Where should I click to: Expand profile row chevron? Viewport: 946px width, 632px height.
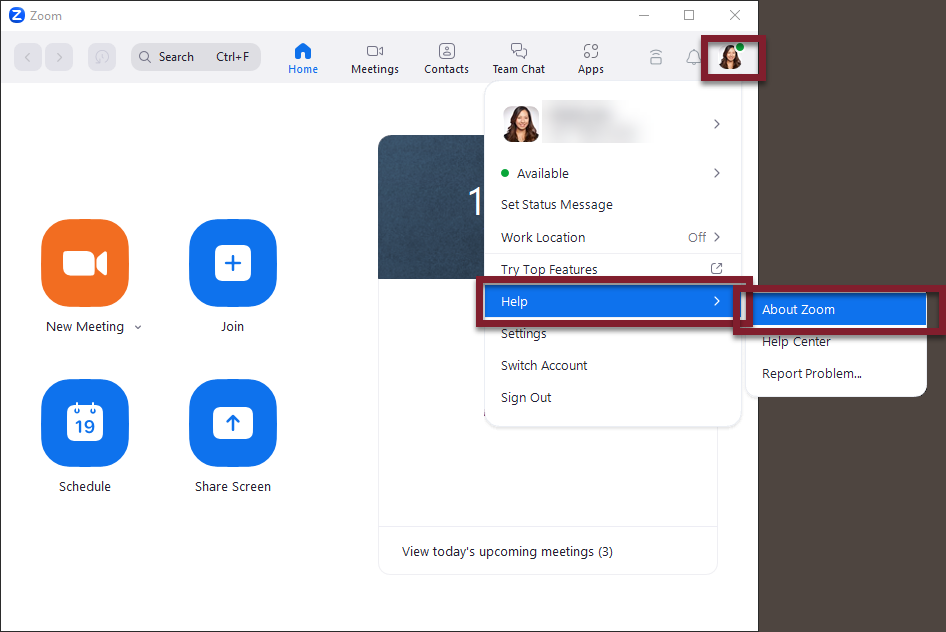coord(717,124)
